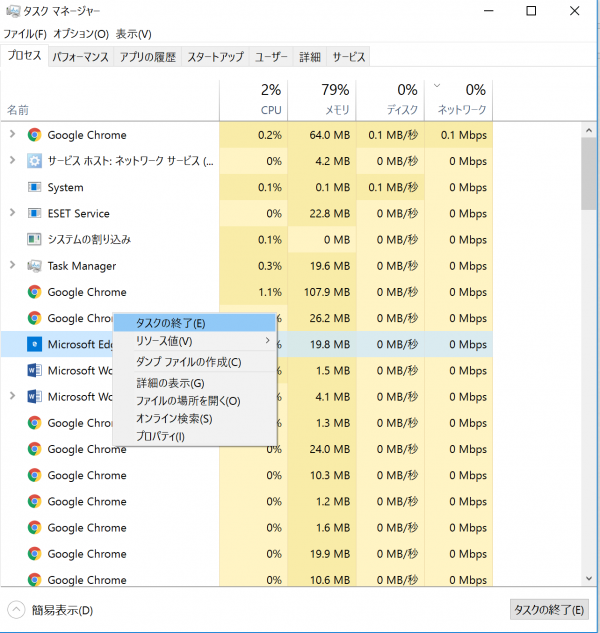Switch to the アプリの履歴 tab
The width and height of the screenshot is (600, 633).
pyautogui.click(x=148, y=57)
